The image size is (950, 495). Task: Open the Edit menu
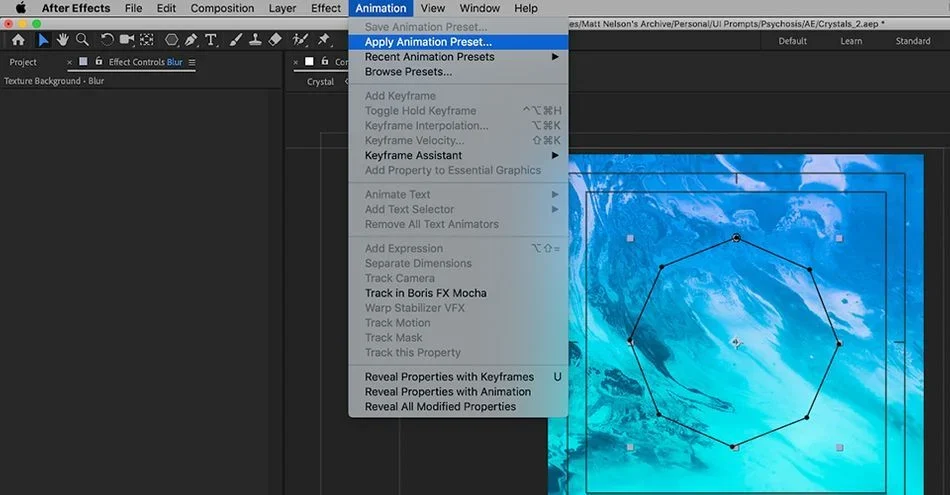point(166,8)
